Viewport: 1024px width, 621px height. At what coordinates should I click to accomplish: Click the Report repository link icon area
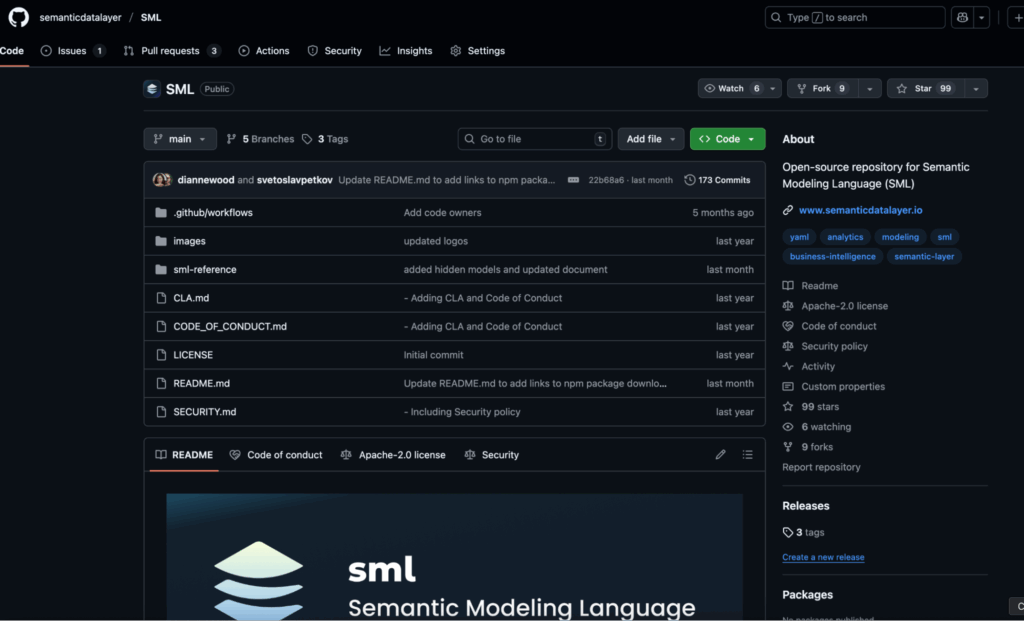[820, 467]
